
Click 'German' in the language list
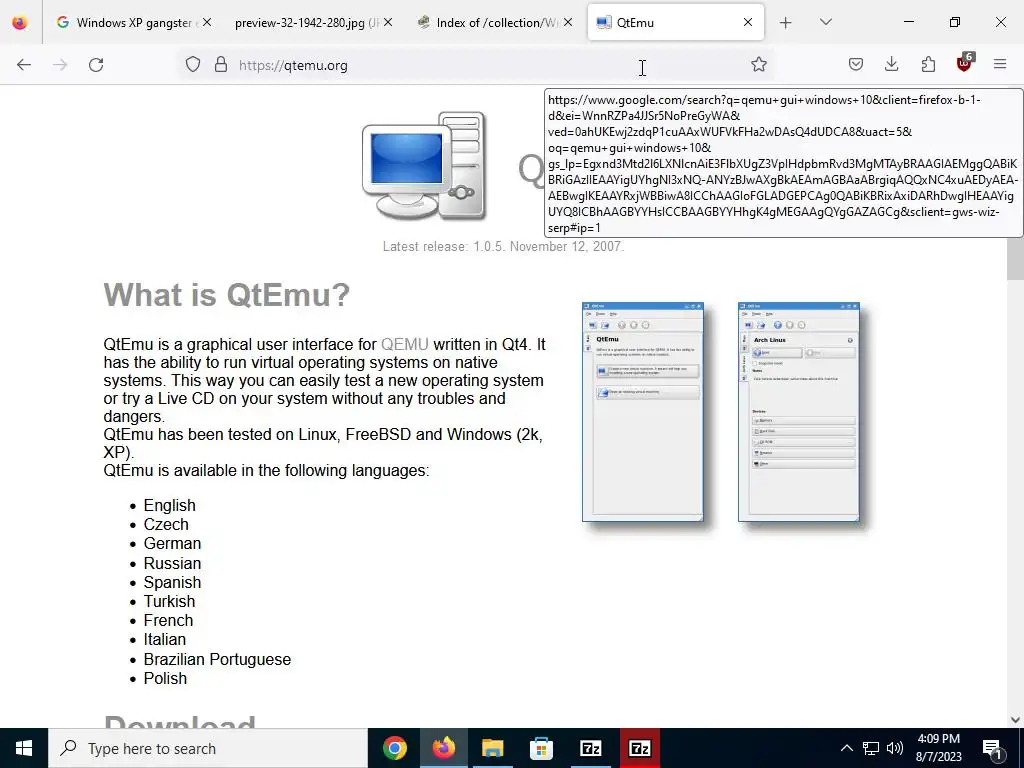tap(172, 543)
